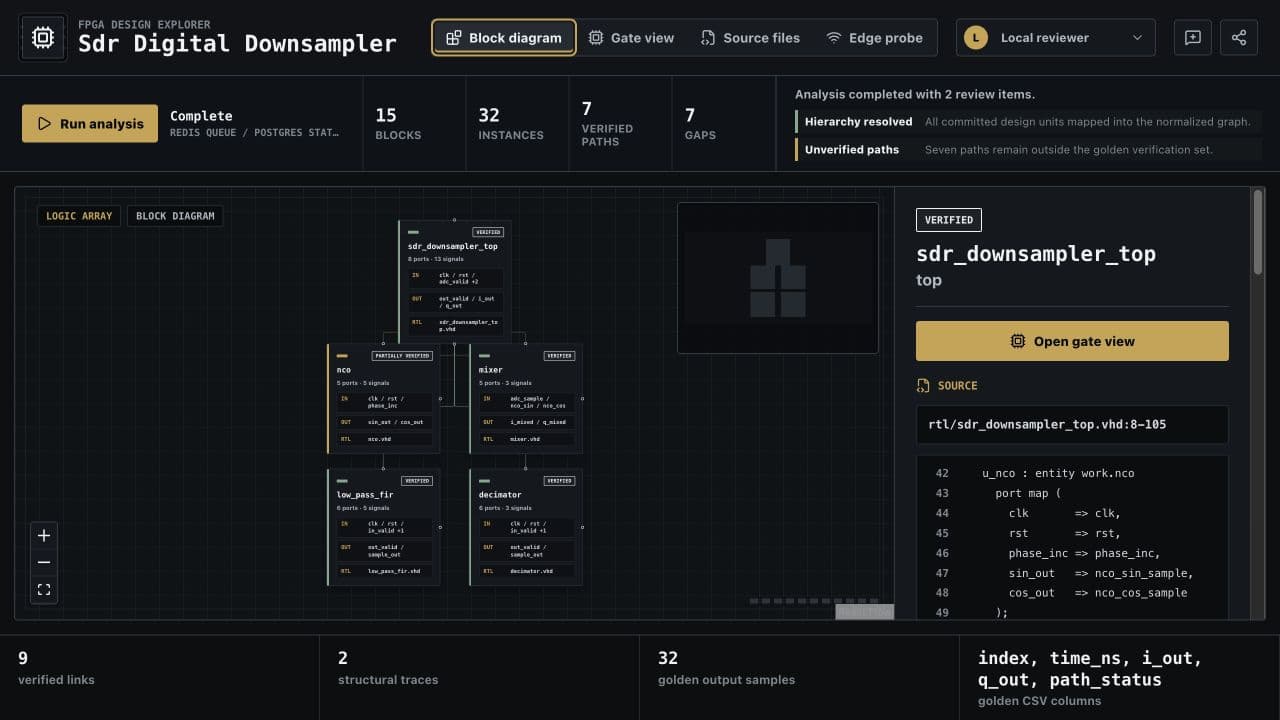Click the add comment icon button
The image size is (1280, 720).
(x=1193, y=38)
